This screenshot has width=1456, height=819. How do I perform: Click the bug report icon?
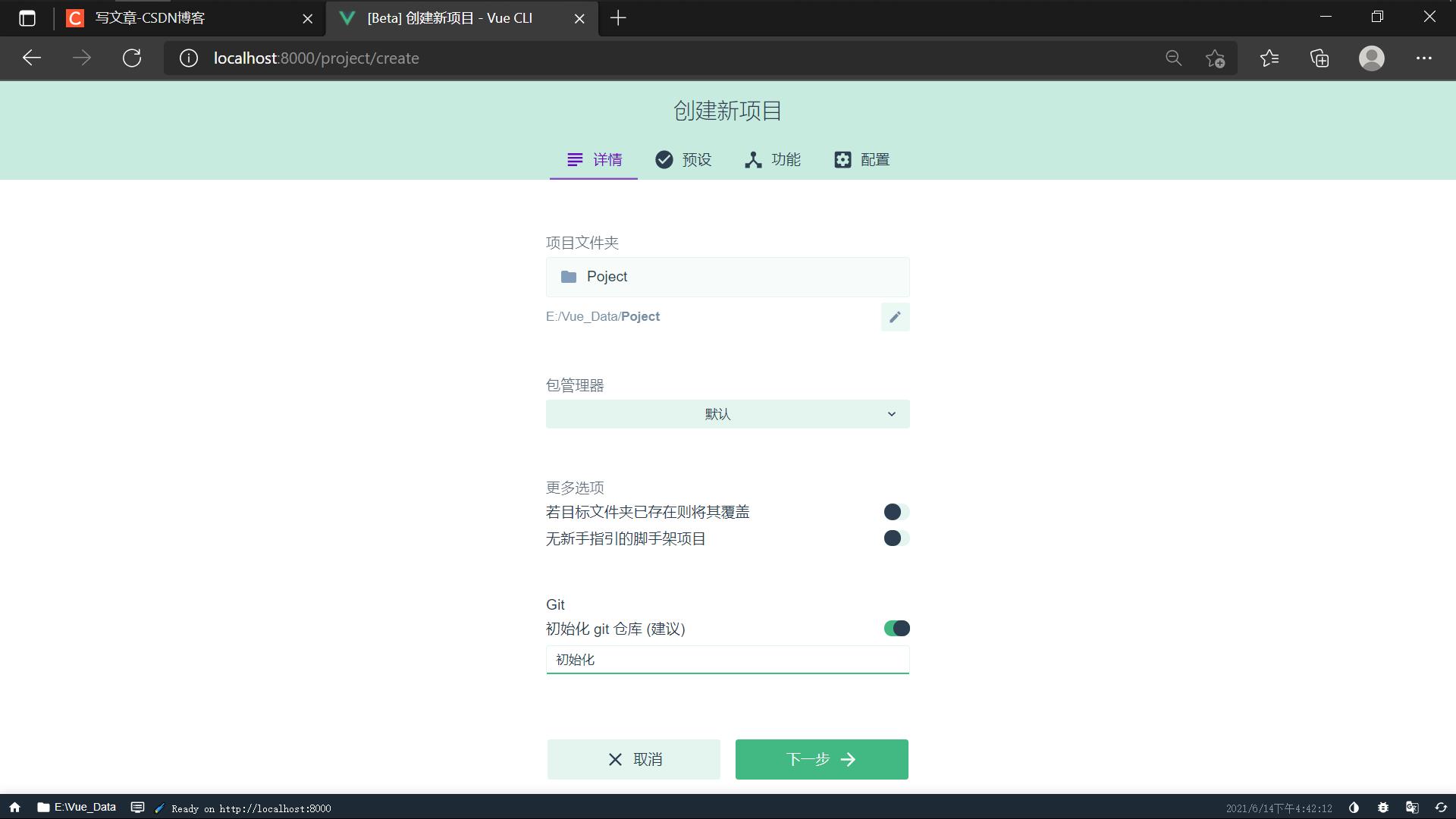click(1382, 808)
